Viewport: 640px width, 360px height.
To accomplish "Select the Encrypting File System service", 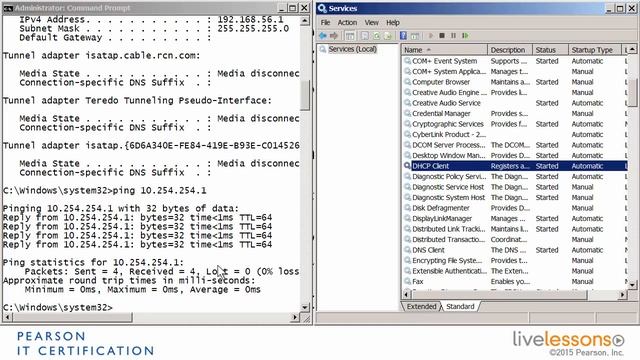I will 515,260.
